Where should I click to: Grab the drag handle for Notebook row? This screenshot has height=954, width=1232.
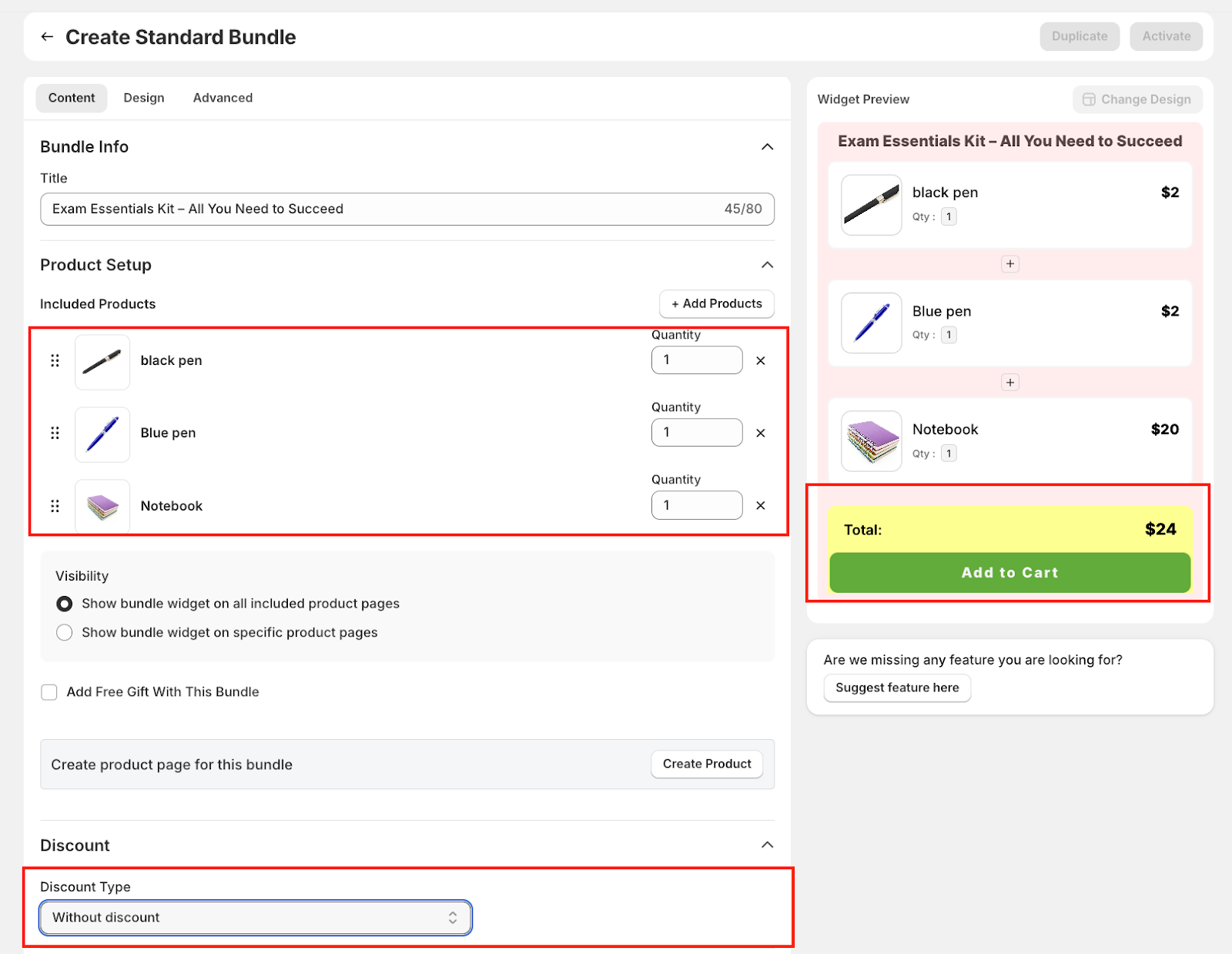(55, 506)
